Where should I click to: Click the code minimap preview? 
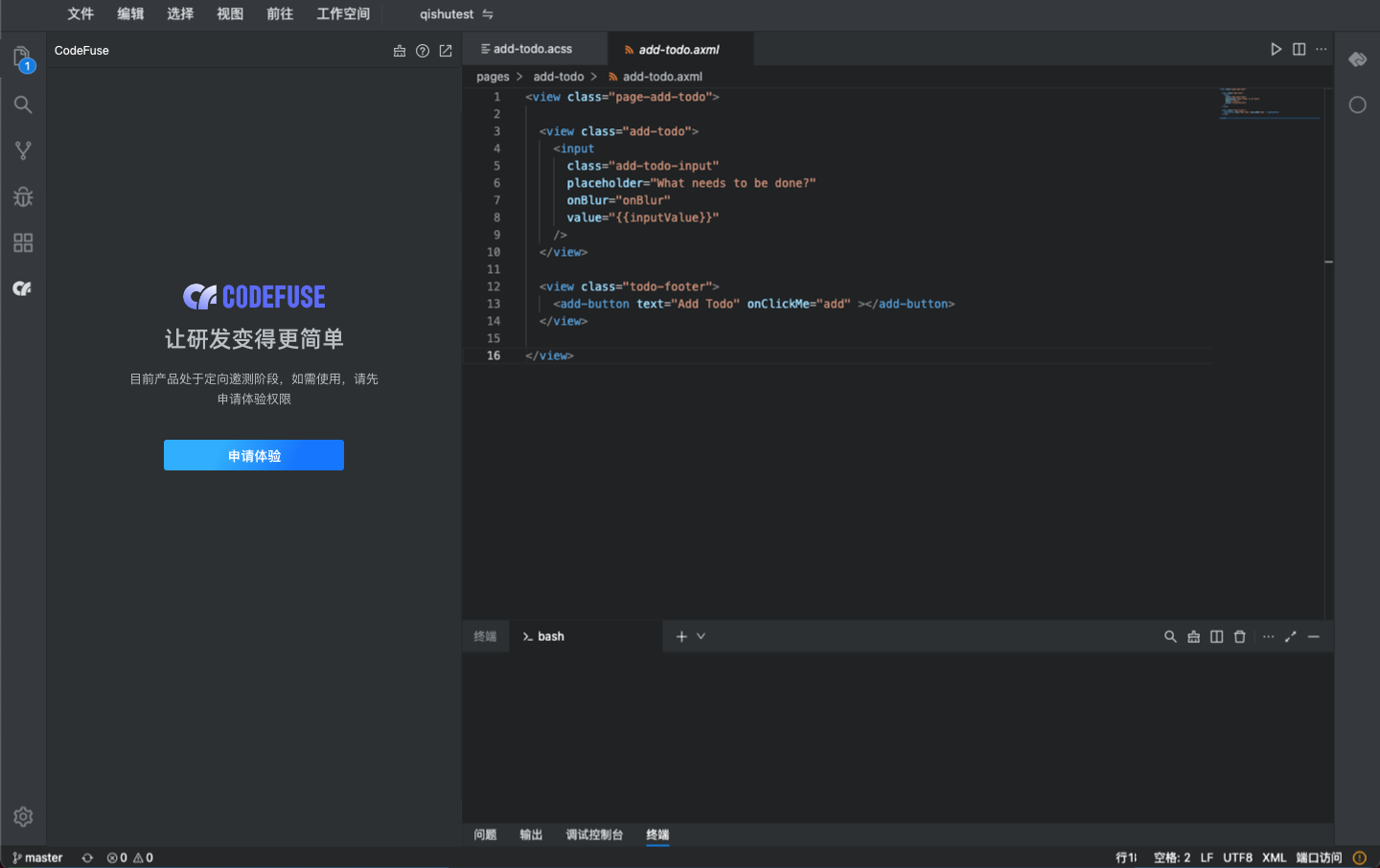pyautogui.click(x=1270, y=103)
